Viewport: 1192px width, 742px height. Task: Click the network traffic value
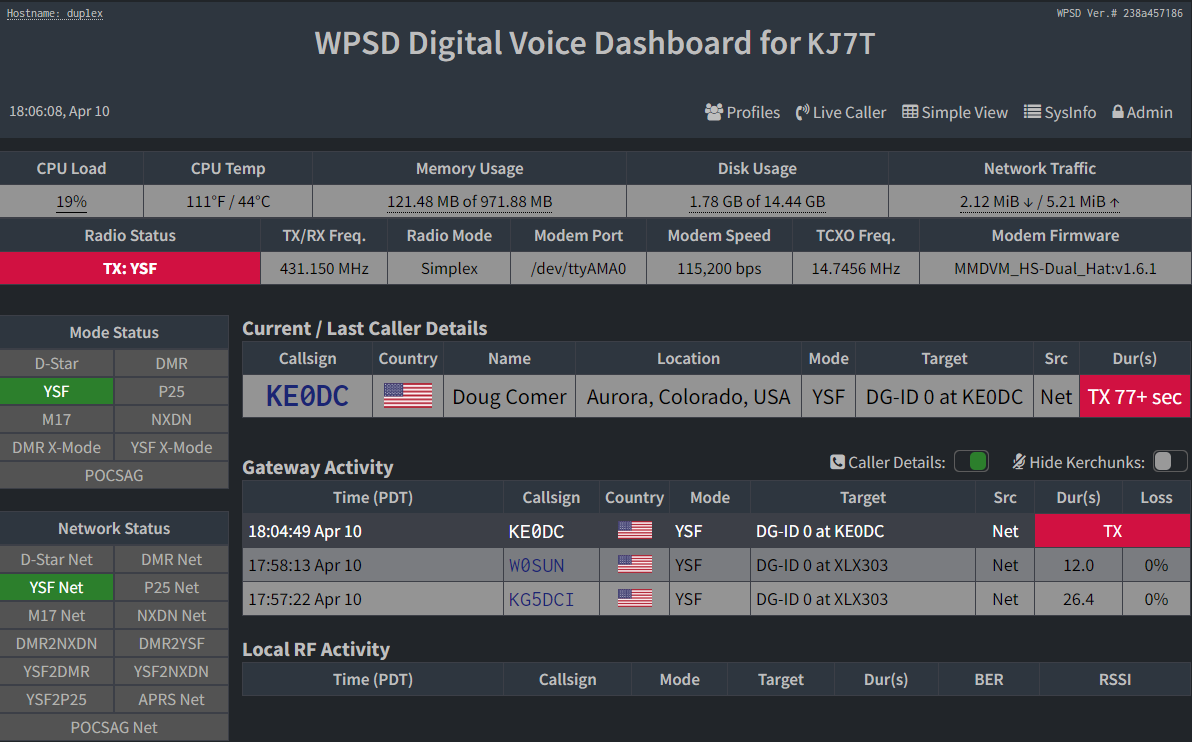1039,202
